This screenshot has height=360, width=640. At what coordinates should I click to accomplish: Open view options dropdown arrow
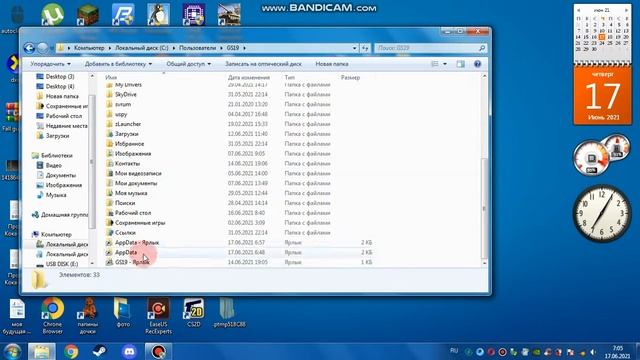pyautogui.click(x=445, y=64)
